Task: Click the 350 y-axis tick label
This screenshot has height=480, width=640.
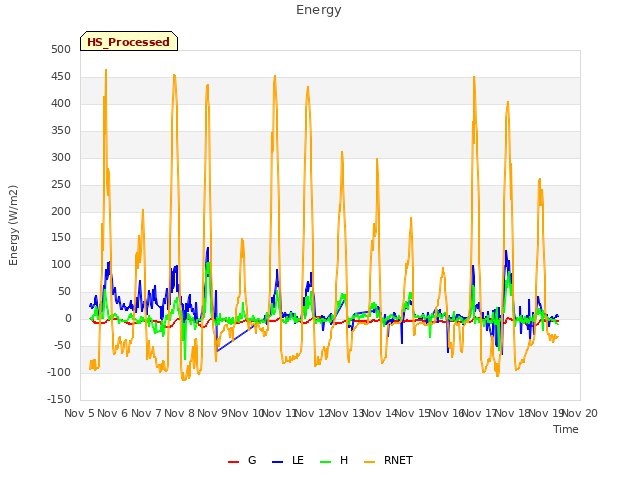Action: [61, 130]
